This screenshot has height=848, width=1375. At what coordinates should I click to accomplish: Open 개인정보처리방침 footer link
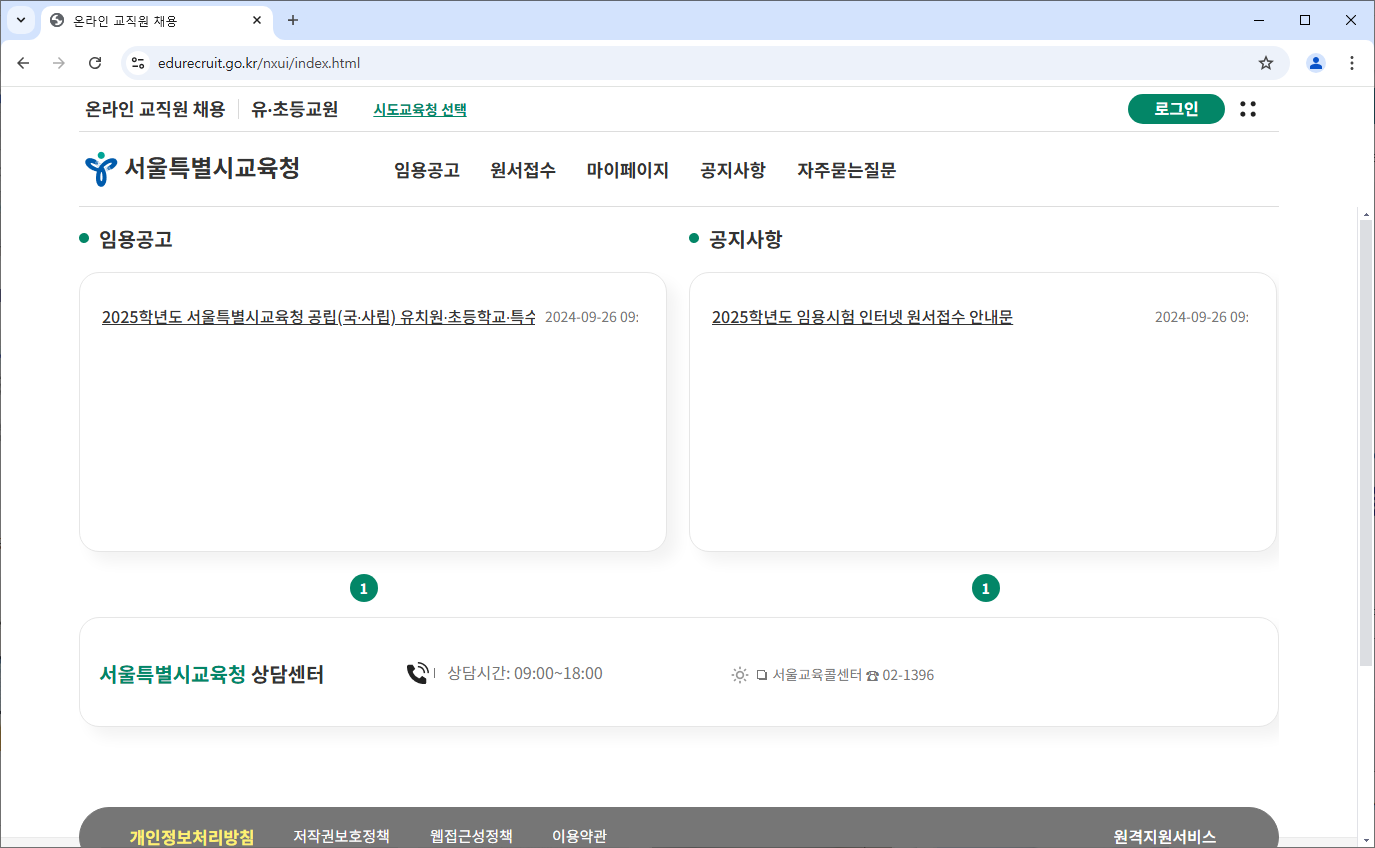coord(192,837)
